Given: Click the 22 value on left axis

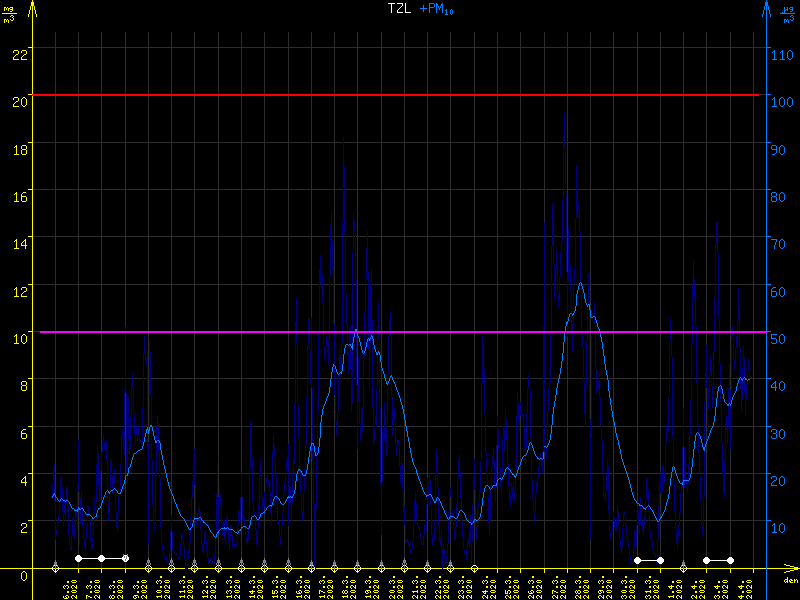Looking at the screenshot, I should pos(18,48).
